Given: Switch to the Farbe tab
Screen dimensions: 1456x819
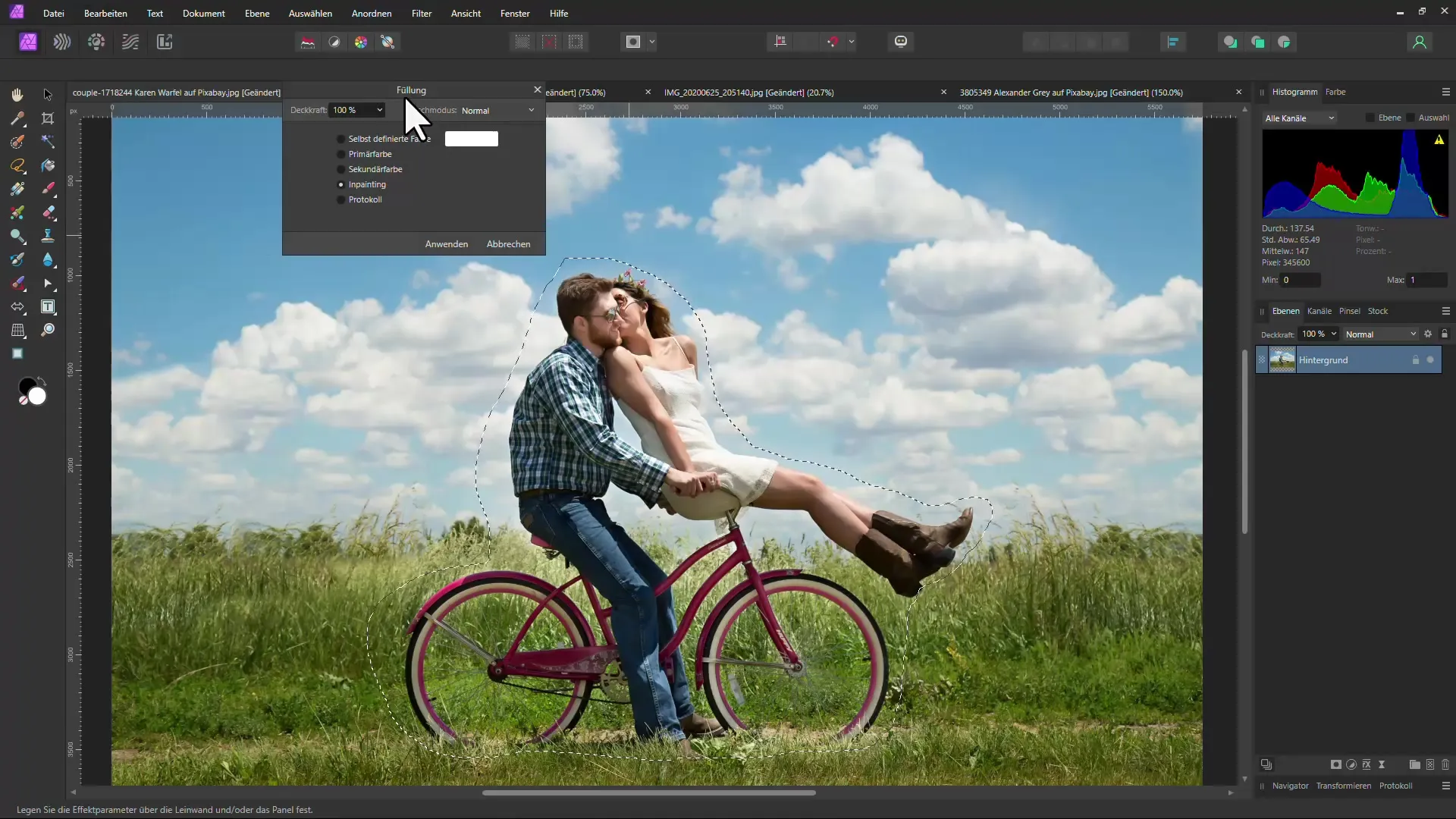Looking at the screenshot, I should (x=1335, y=92).
